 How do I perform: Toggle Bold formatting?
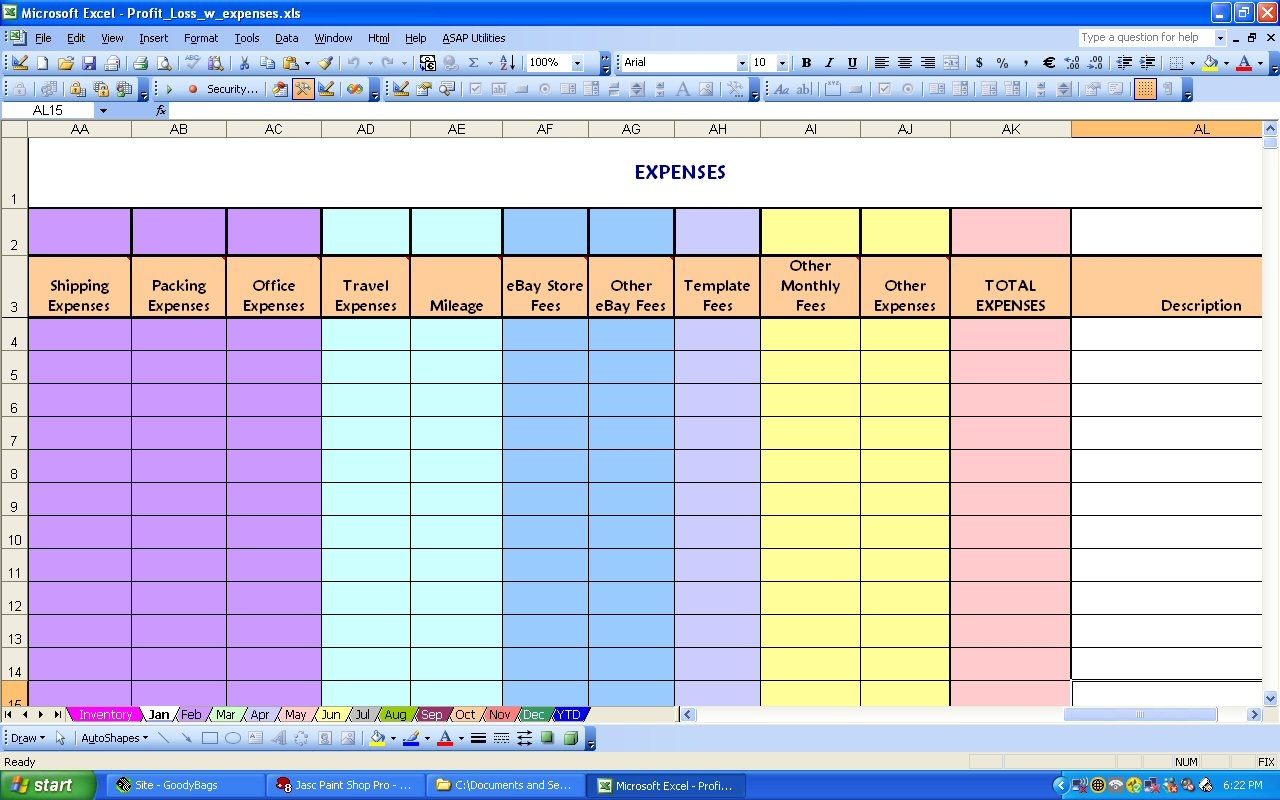(807, 62)
